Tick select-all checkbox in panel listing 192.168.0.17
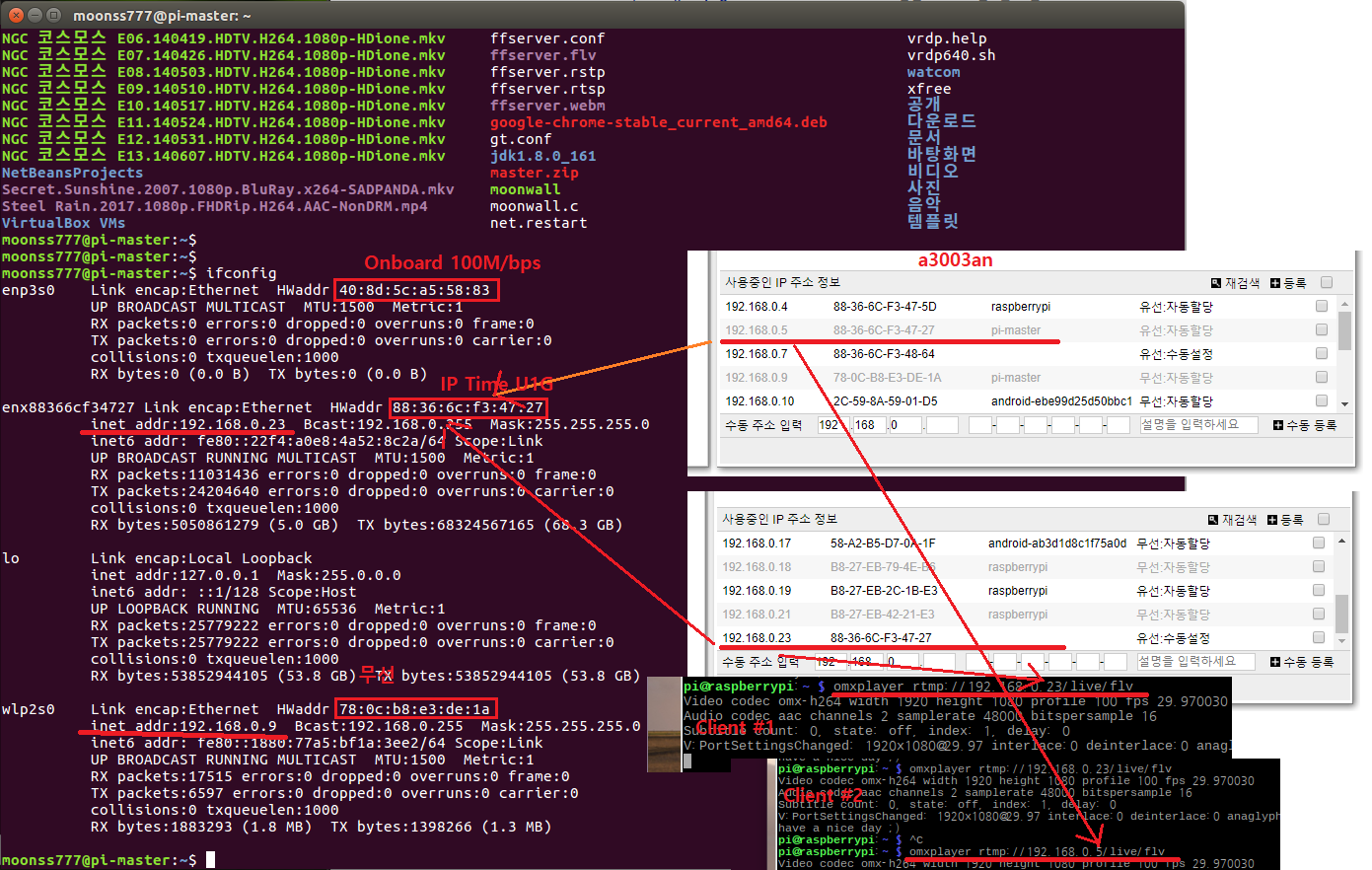Screen dimensions: 1372x870 1324,519
